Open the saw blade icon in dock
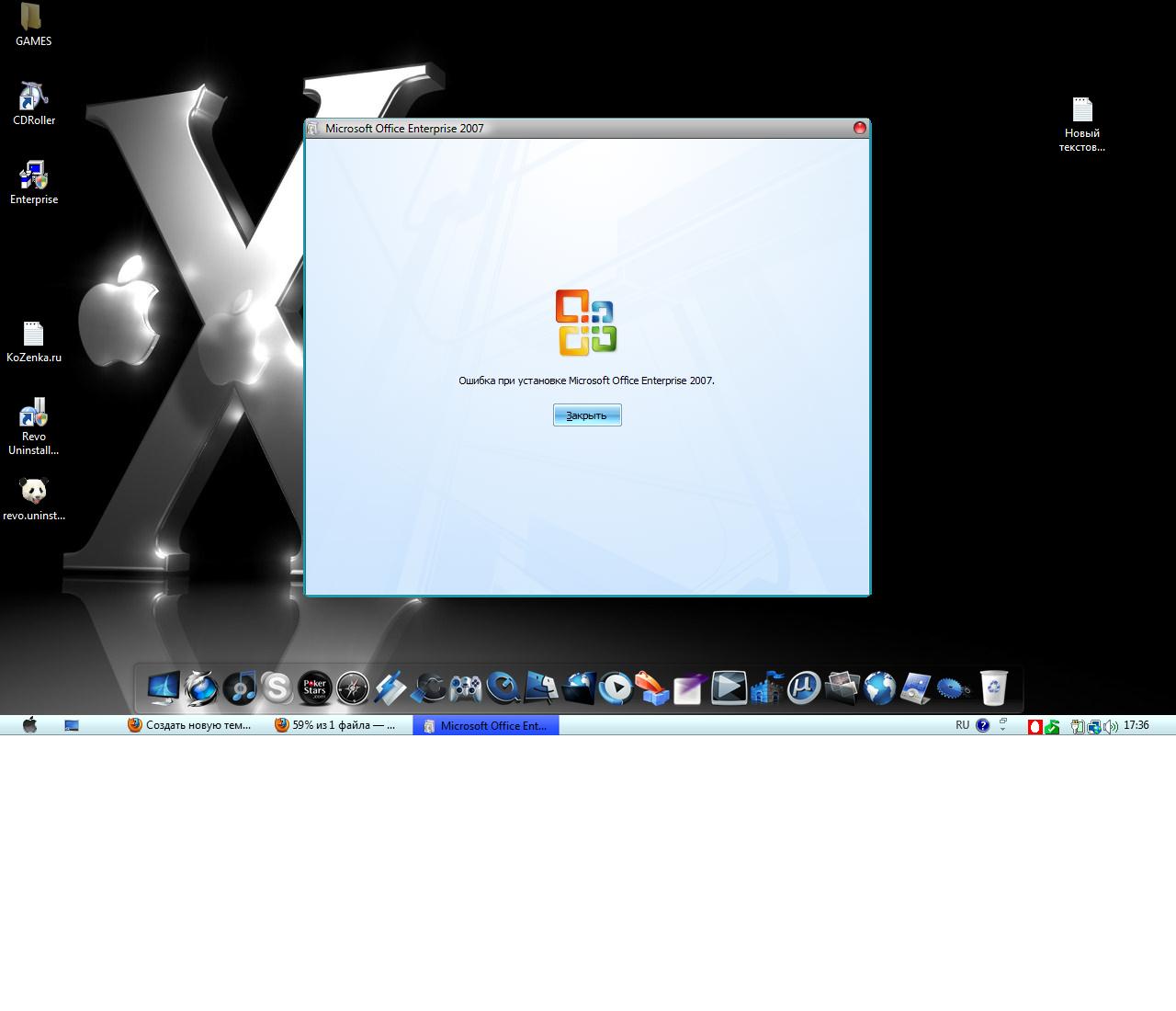Viewport: 1176px width, 1011px height. 954,687
